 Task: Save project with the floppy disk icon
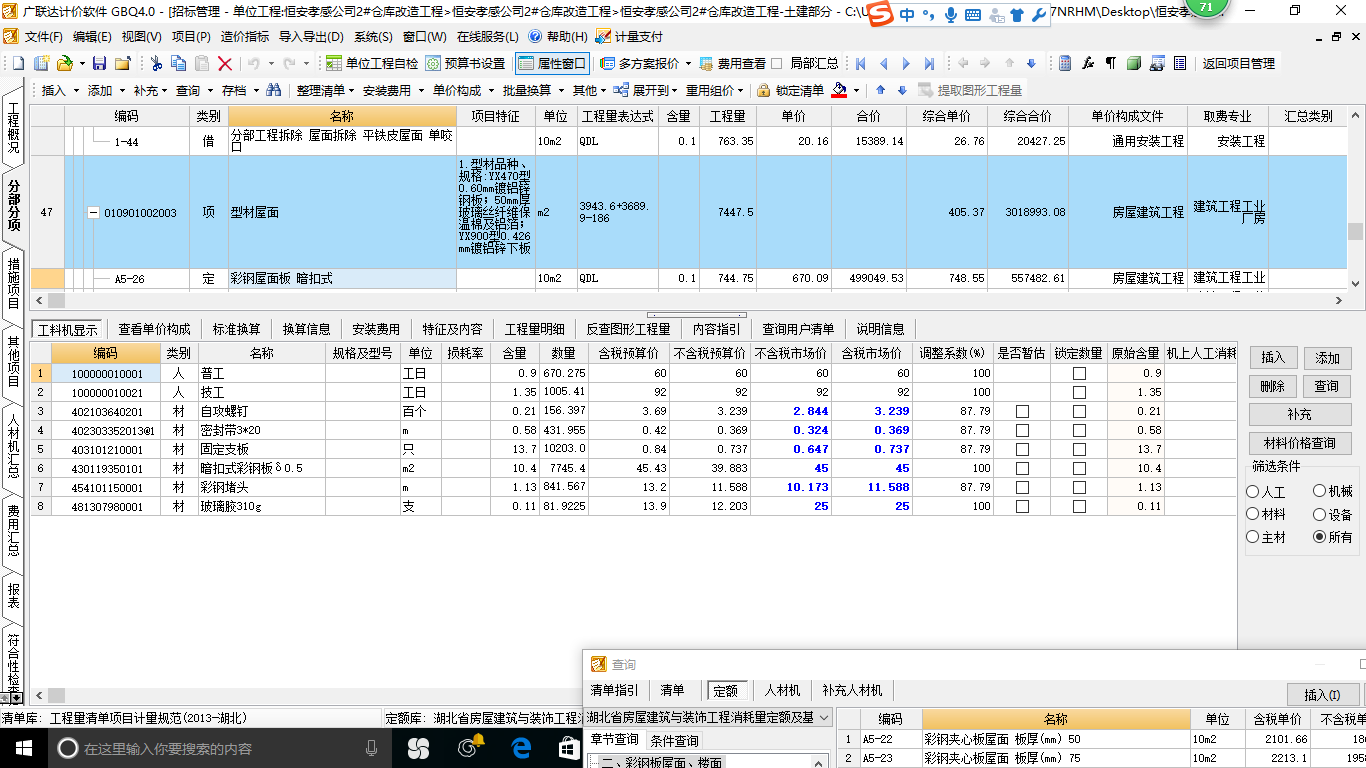pos(98,63)
